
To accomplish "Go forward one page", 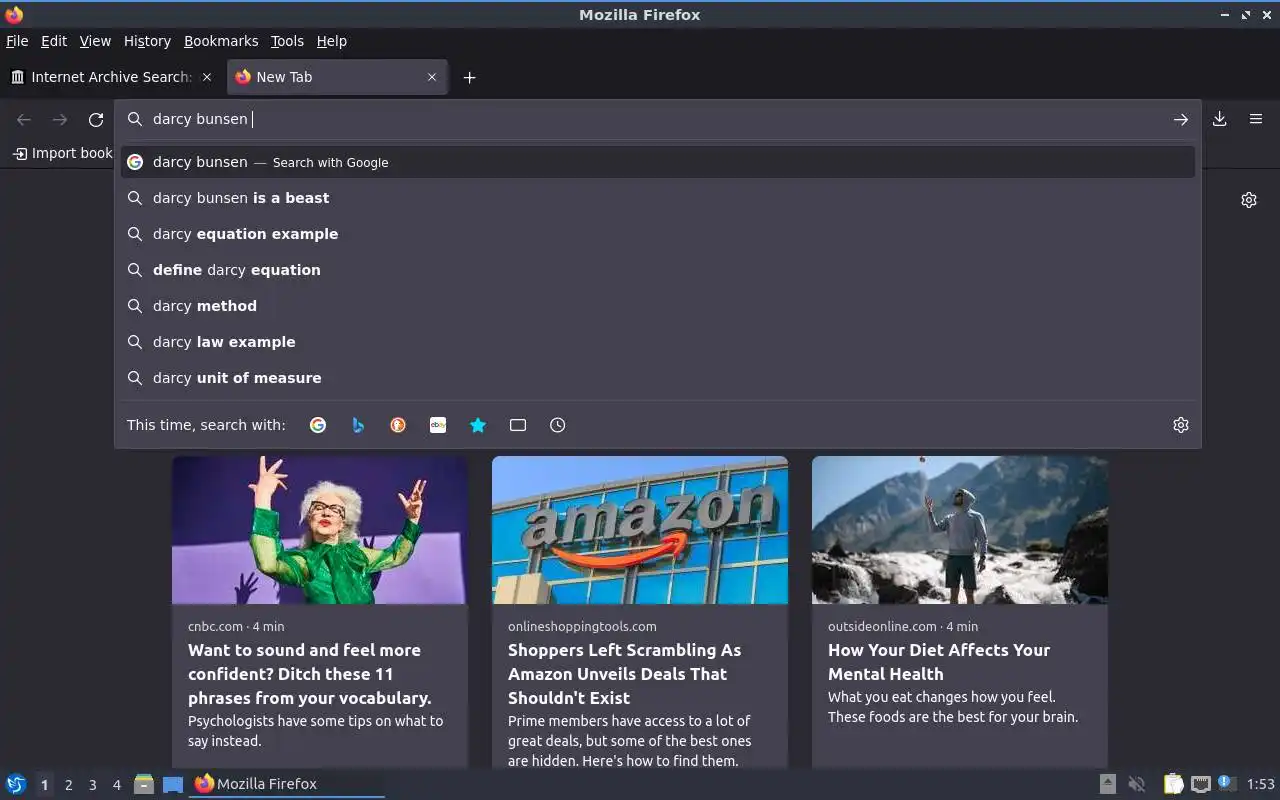I will tap(60, 120).
